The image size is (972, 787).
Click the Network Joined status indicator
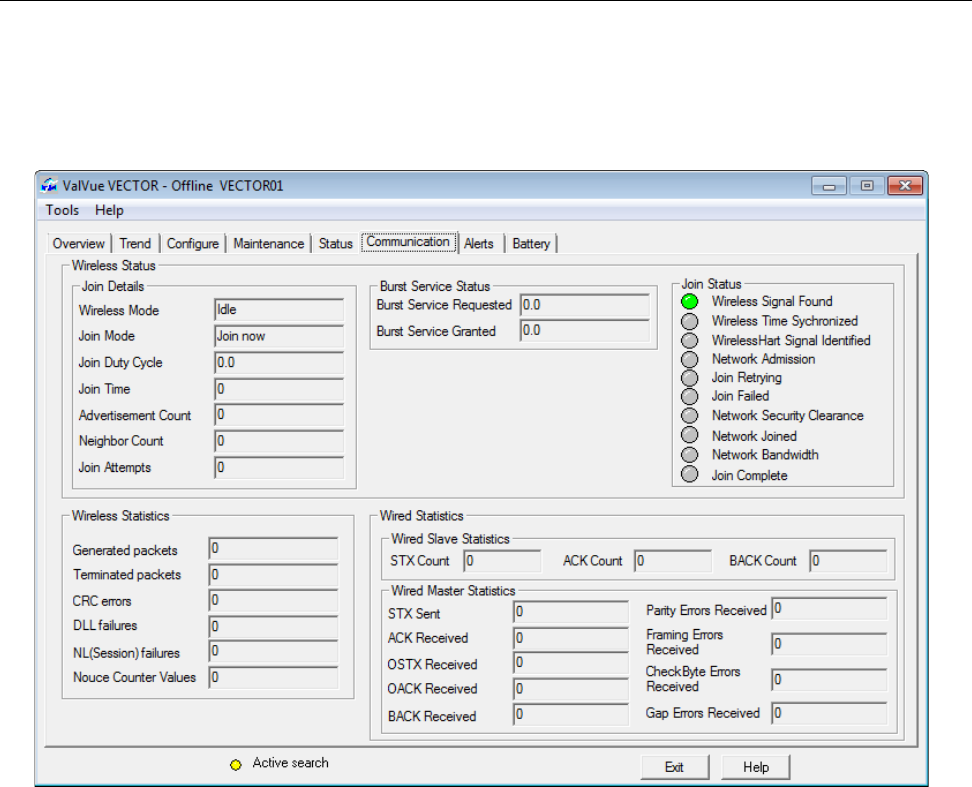(x=689, y=436)
